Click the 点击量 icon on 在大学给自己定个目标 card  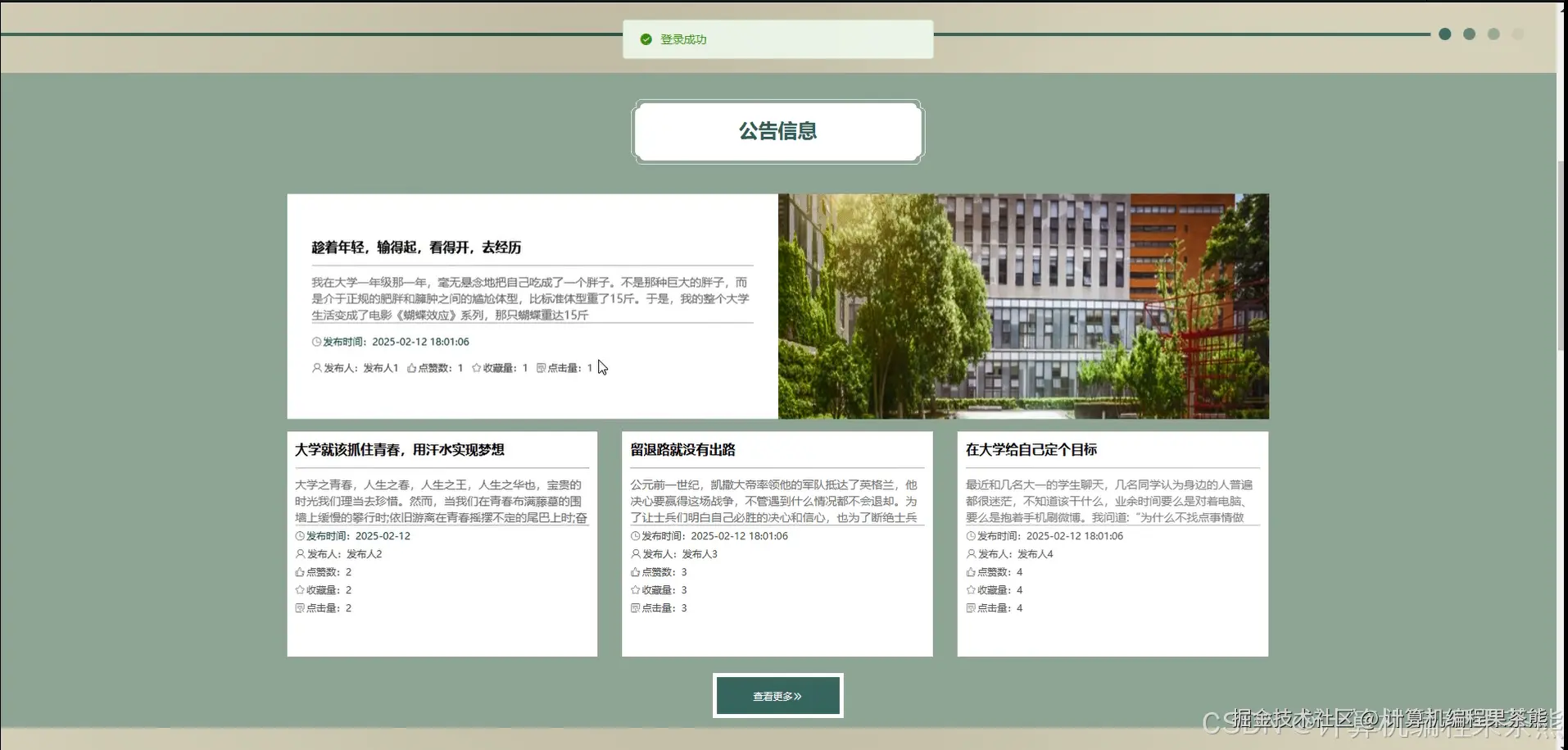[x=971, y=607]
